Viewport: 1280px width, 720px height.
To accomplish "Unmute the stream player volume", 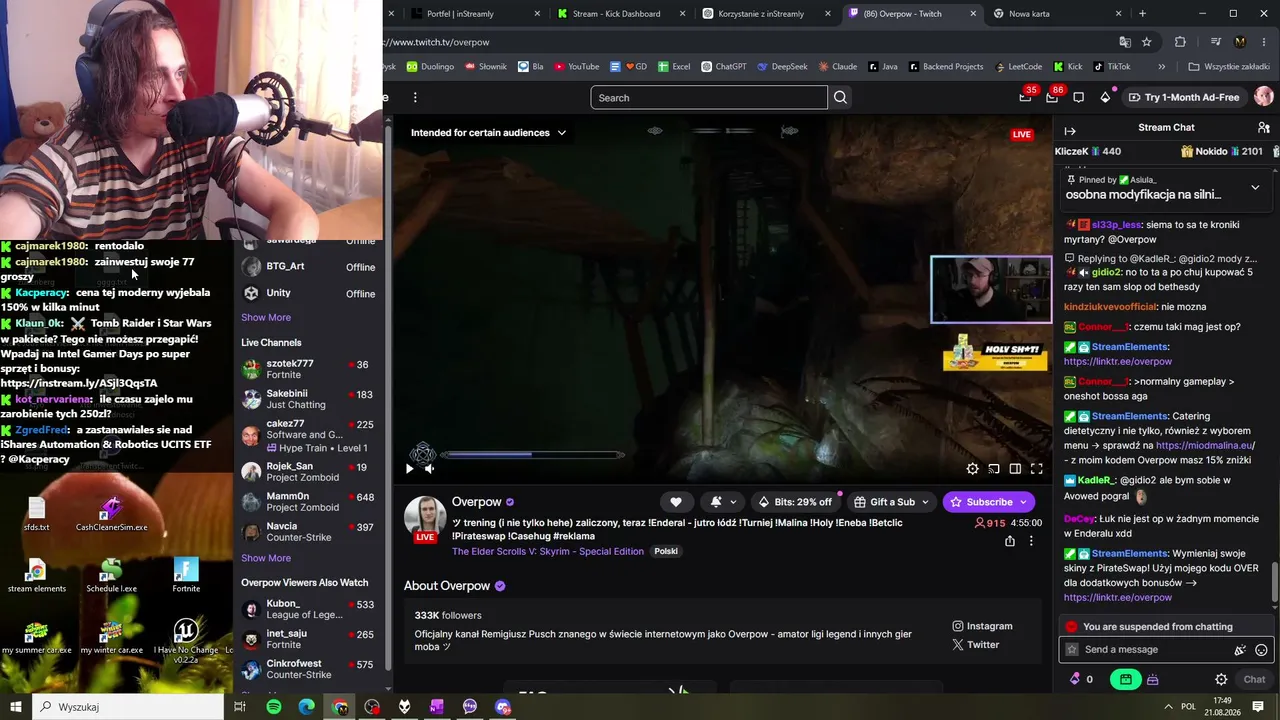I will 429,468.
